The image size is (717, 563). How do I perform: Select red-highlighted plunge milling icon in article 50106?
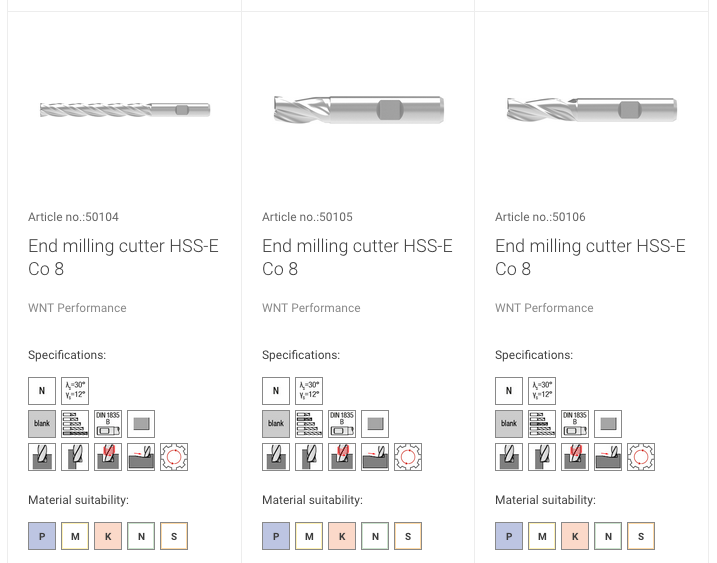(x=575, y=456)
